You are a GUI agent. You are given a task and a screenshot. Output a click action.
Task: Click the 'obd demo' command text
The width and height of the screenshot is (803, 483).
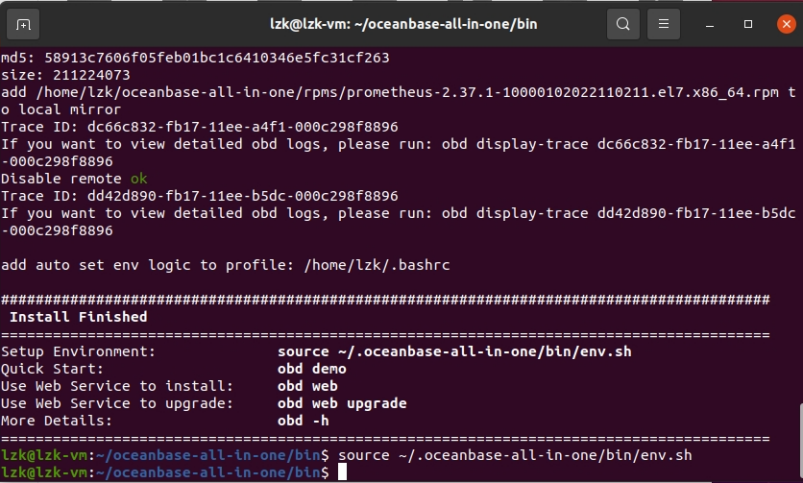(312, 369)
